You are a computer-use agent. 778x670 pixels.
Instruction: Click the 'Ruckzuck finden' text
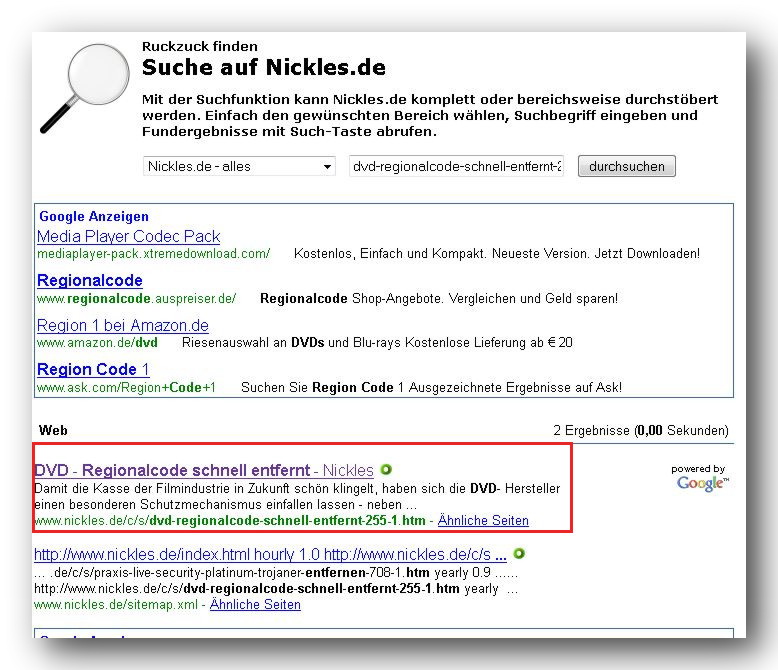(x=199, y=46)
